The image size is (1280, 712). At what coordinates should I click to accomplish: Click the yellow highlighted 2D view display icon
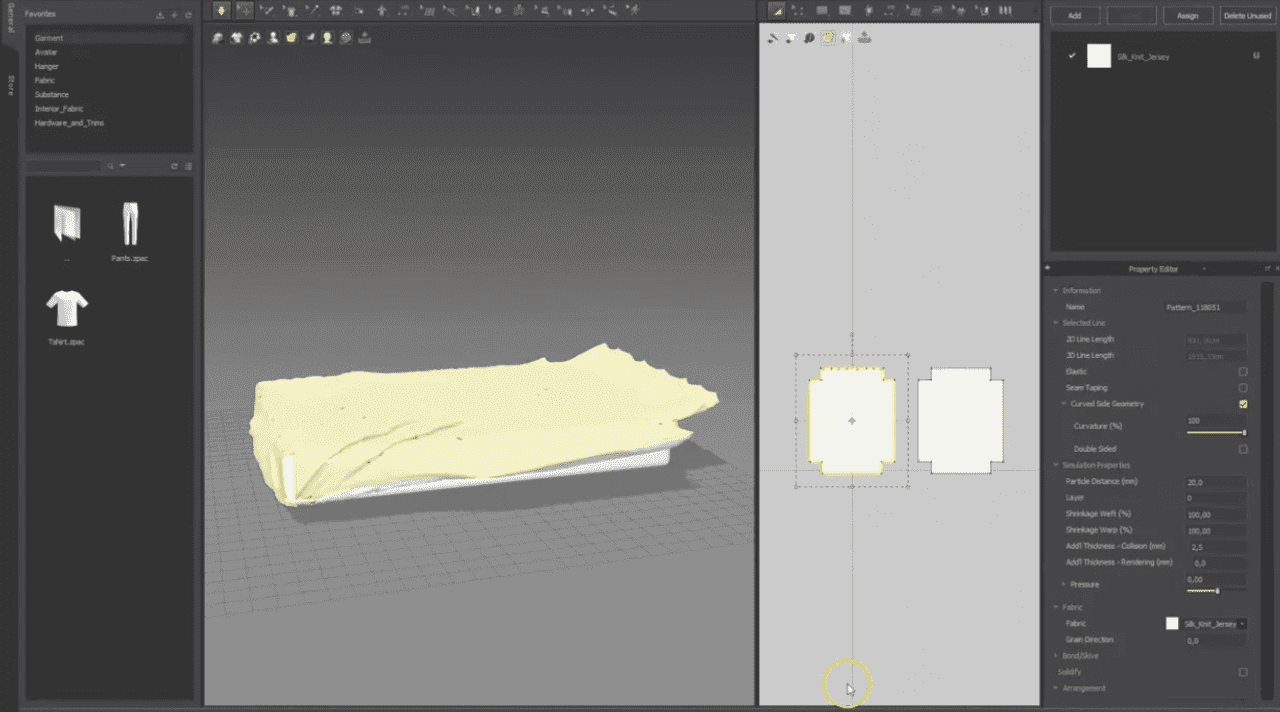coord(828,38)
